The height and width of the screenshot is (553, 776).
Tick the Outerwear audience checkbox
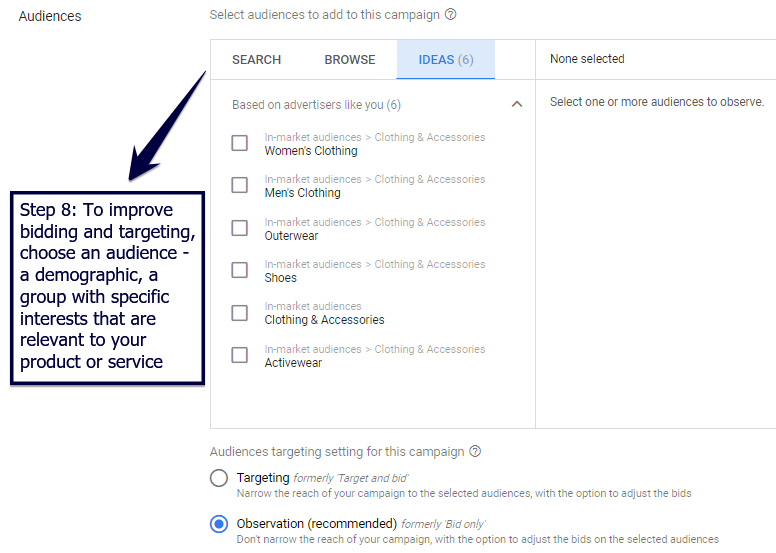click(x=240, y=228)
